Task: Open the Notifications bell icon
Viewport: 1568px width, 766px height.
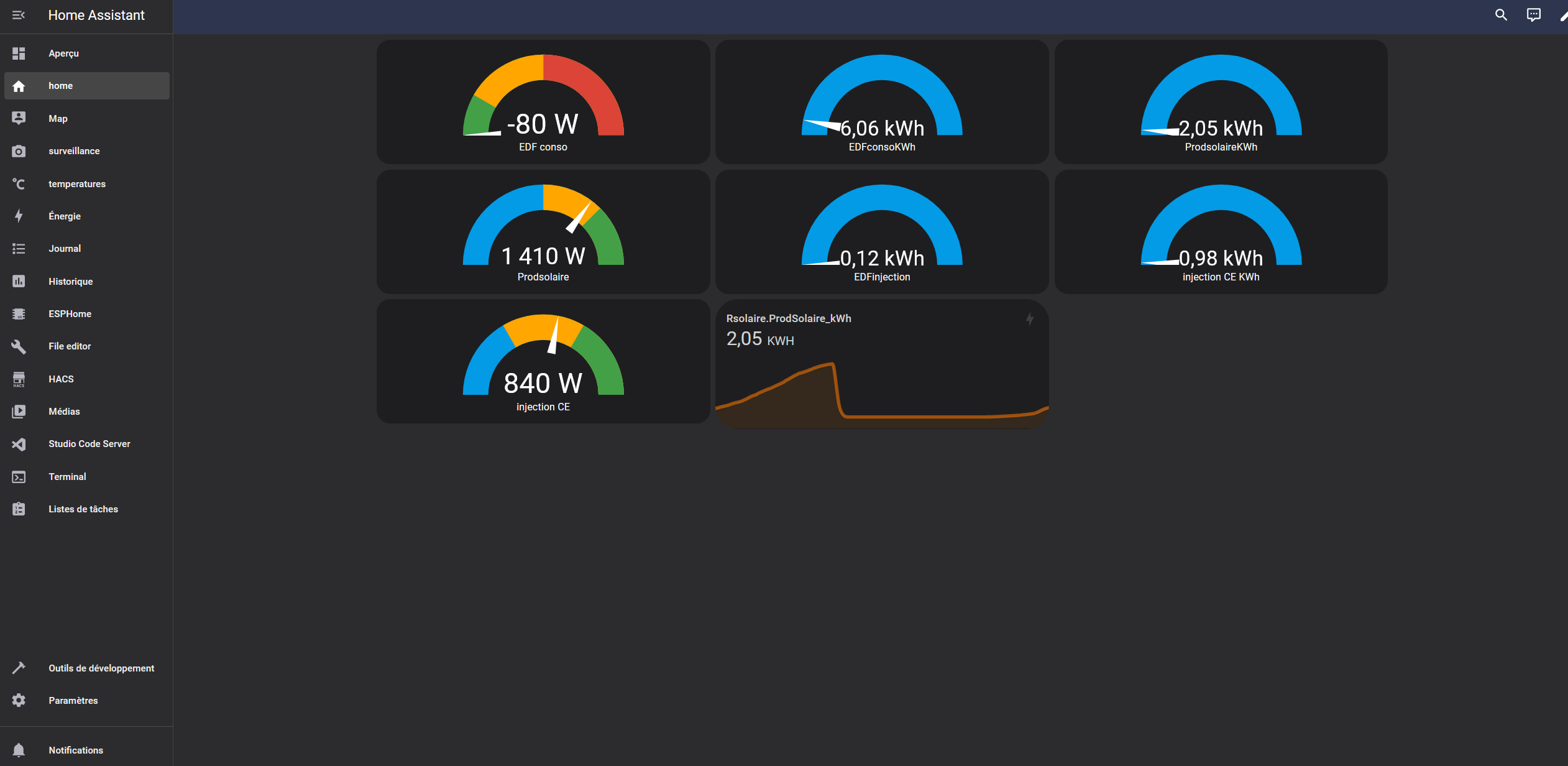Action: click(x=19, y=750)
